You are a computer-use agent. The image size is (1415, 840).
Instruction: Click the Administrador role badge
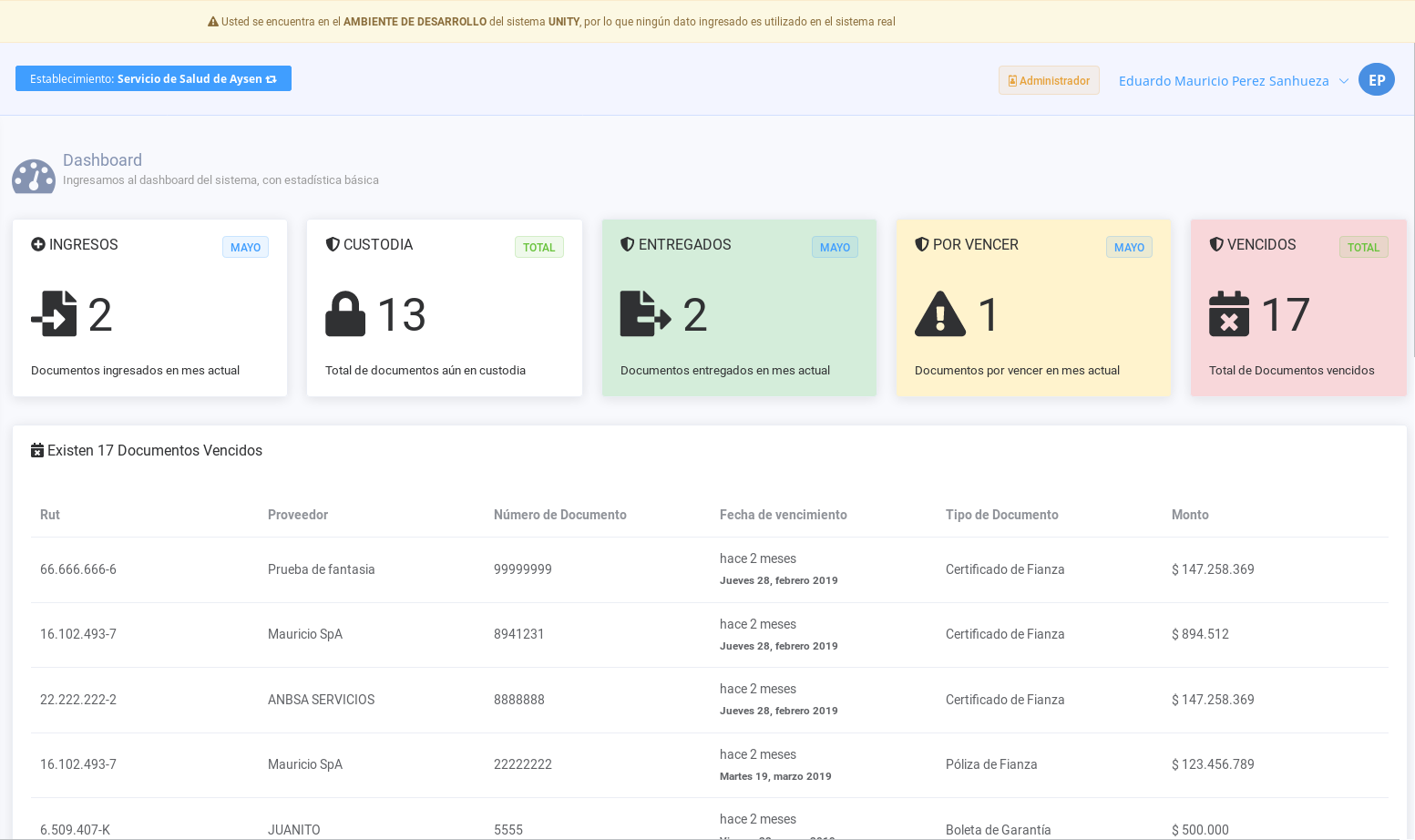pyautogui.click(x=1049, y=81)
